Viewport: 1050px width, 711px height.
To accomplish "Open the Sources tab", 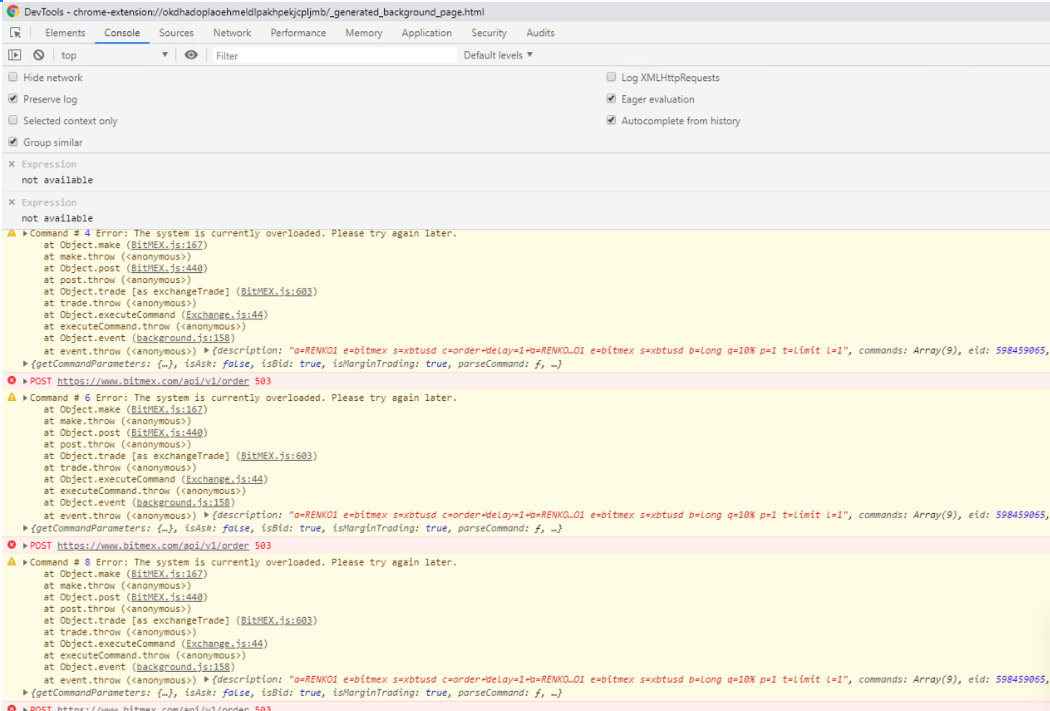I will point(176,33).
